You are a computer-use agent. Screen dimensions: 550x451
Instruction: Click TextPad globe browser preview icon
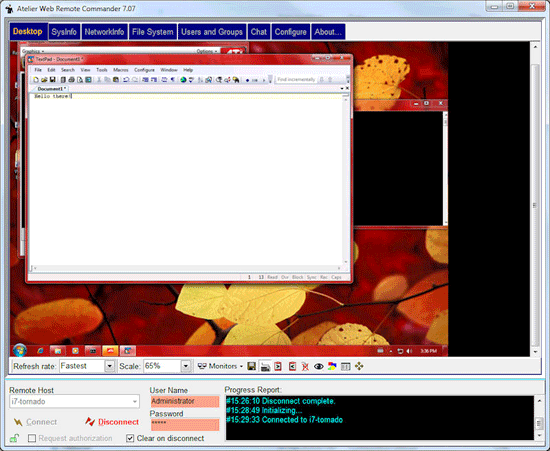[183, 80]
